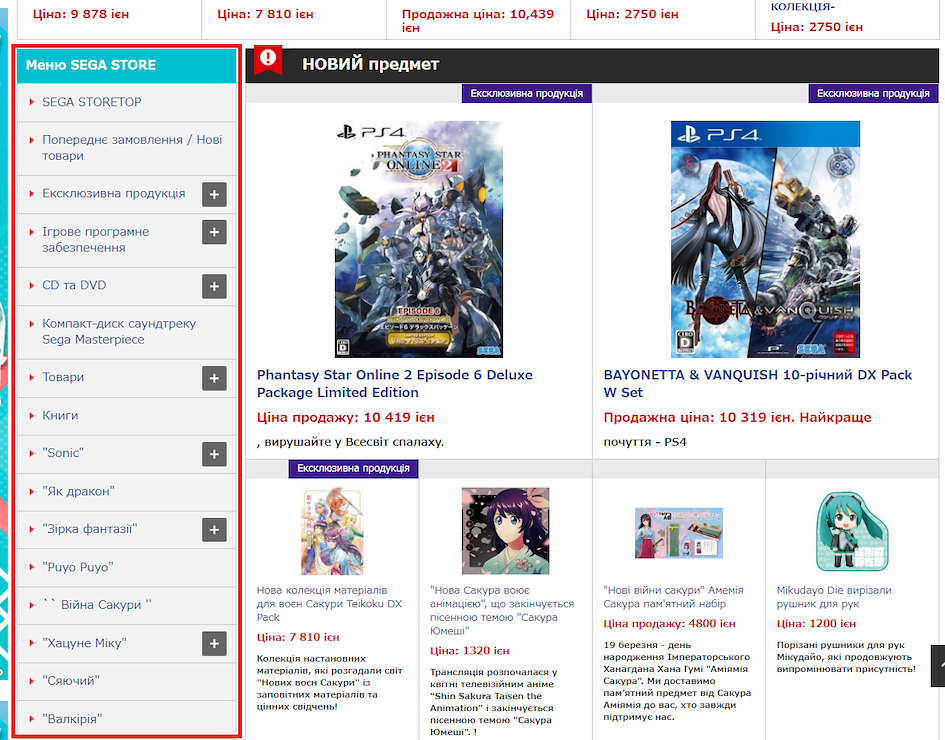The image size is (945, 740).
Task: Open the Війна Сакури category
Action: click(127, 606)
